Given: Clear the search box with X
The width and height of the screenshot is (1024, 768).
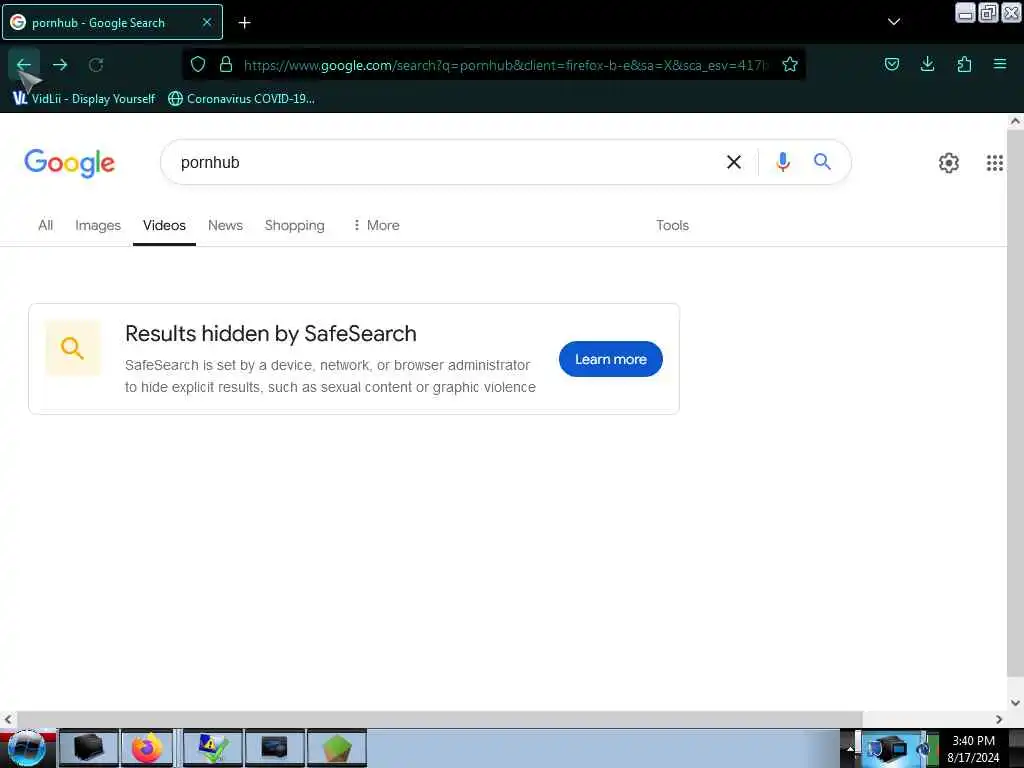Looking at the screenshot, I should [x=734, y=162].
